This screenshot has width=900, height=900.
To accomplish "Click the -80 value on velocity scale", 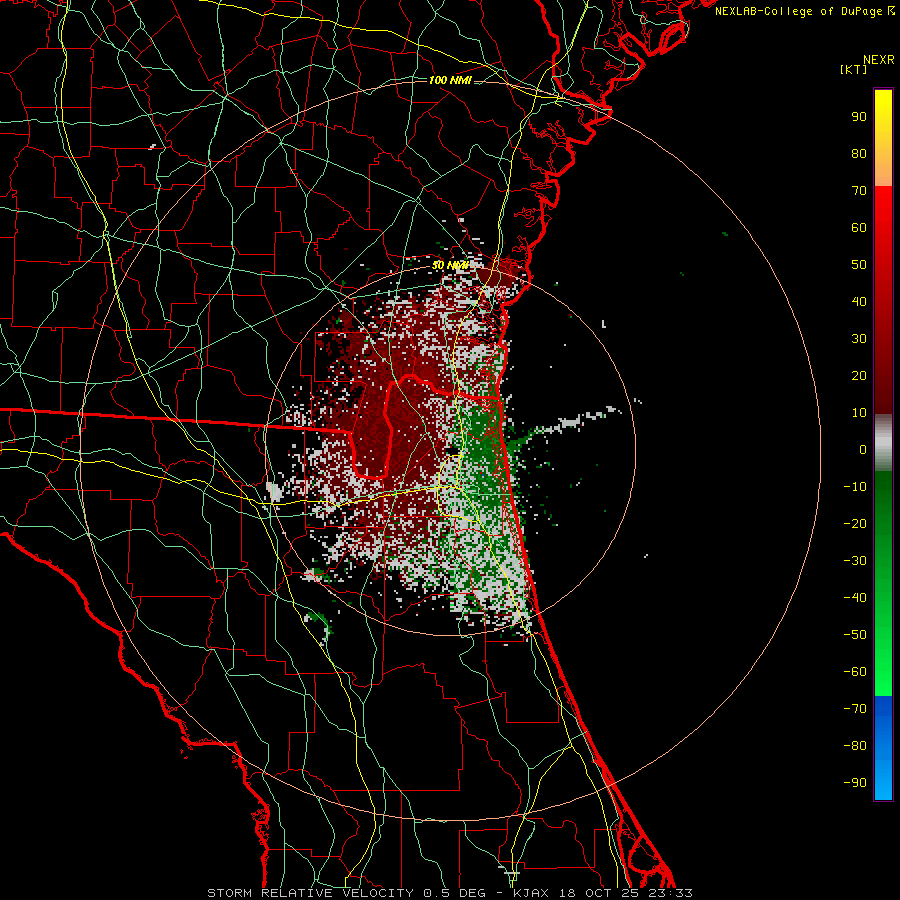I will pyautogui.click(x=855, y=746).
